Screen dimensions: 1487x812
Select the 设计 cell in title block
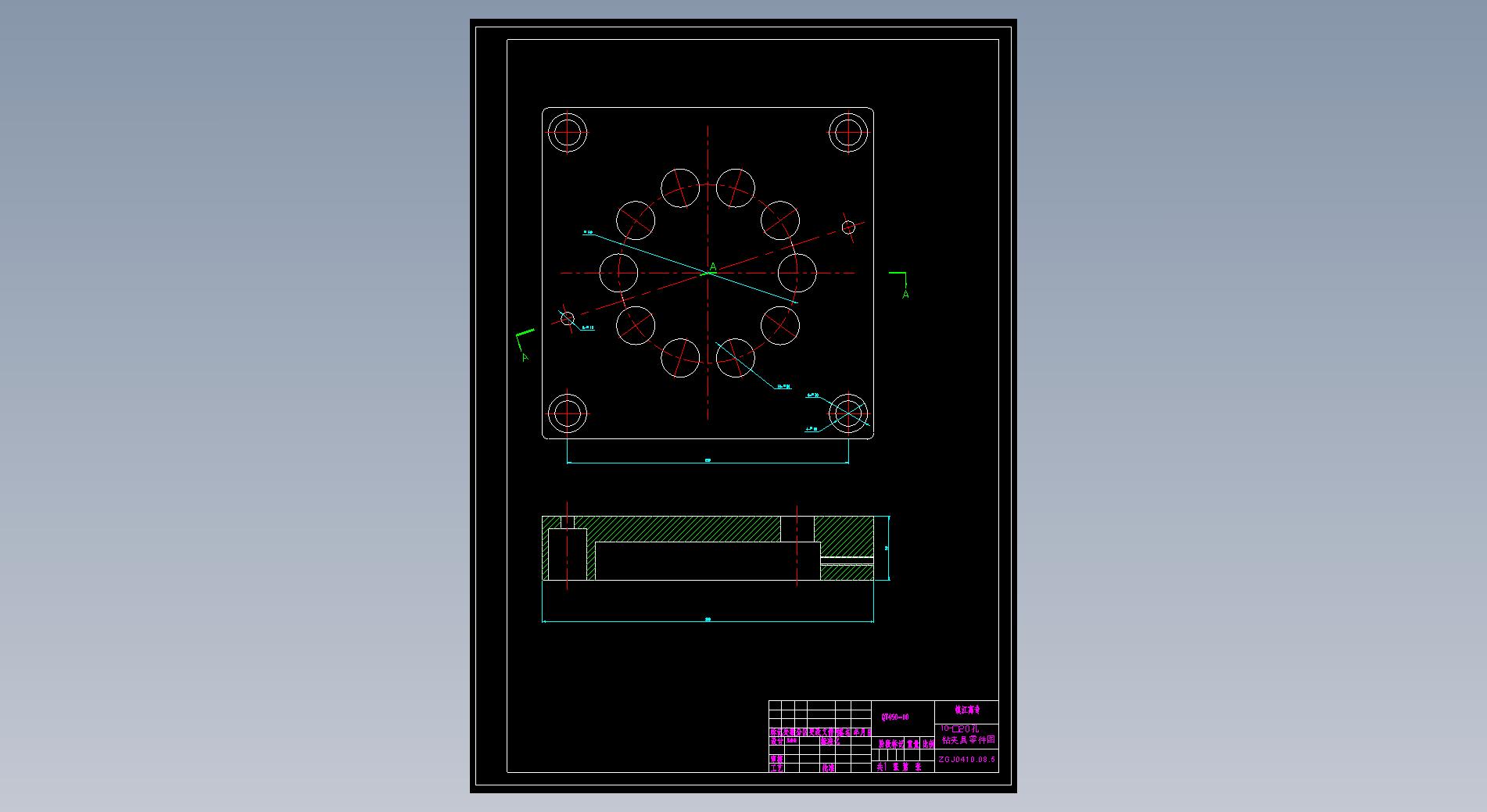tap(776, 740)
